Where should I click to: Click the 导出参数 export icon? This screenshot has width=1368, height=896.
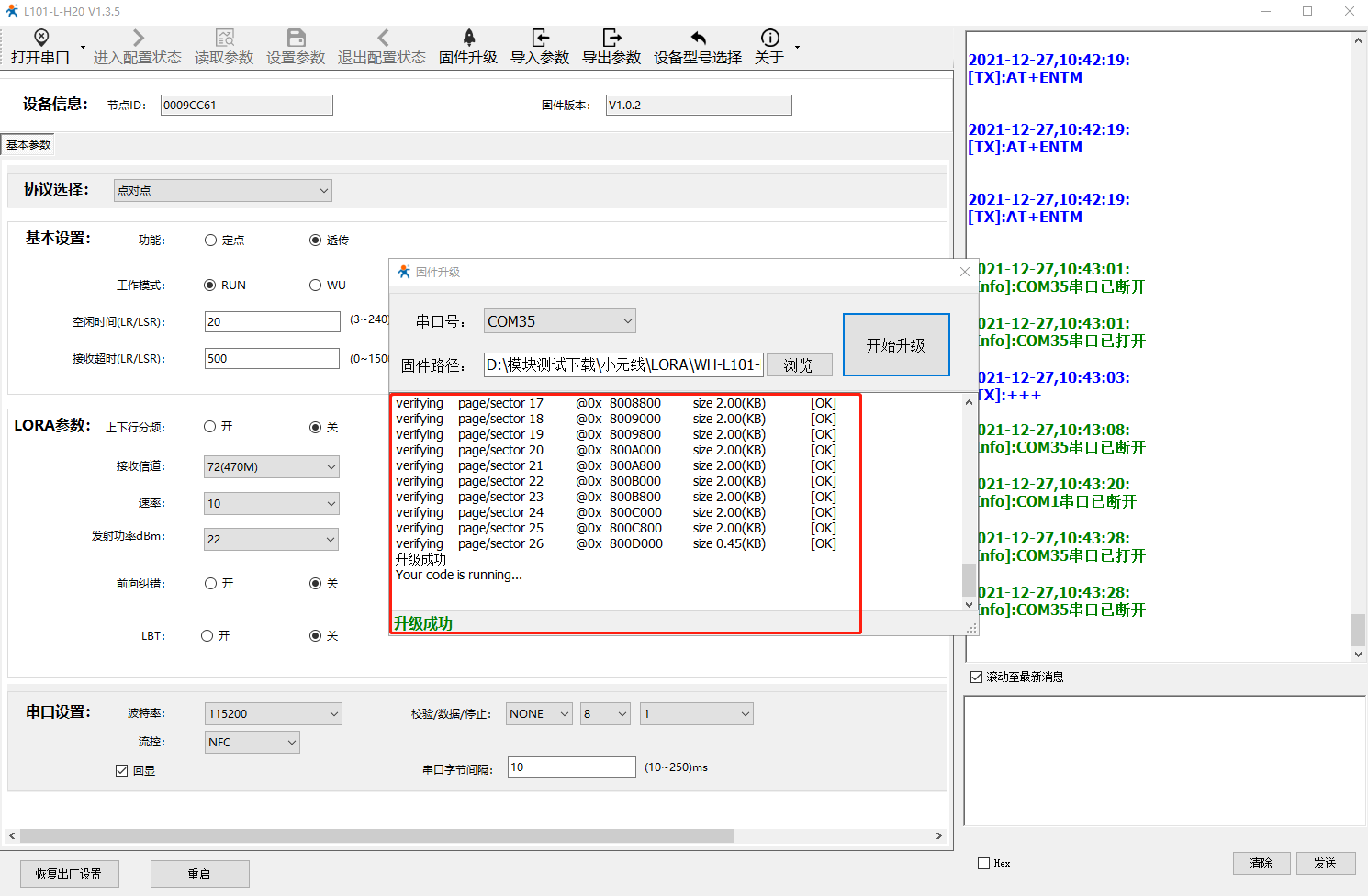pos(611,38)
